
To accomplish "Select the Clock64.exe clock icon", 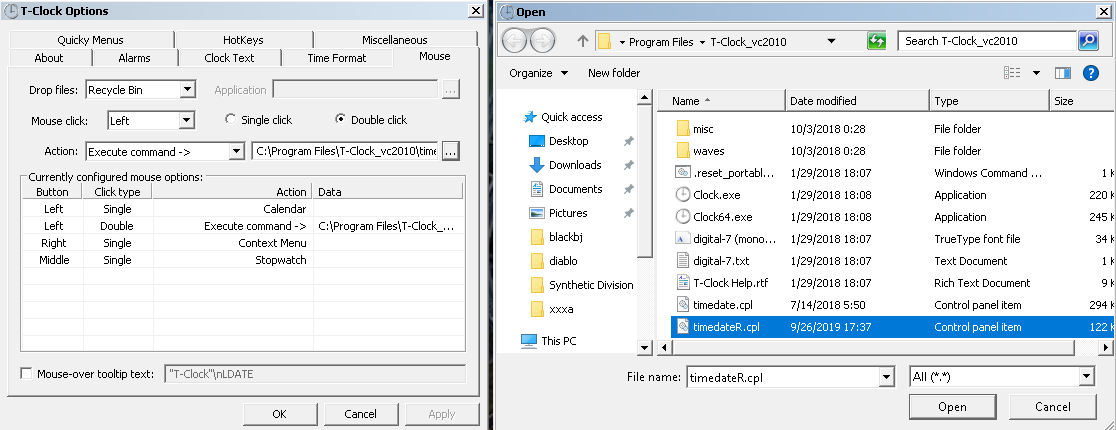I will pyautogui.click(x=683, y=217).
